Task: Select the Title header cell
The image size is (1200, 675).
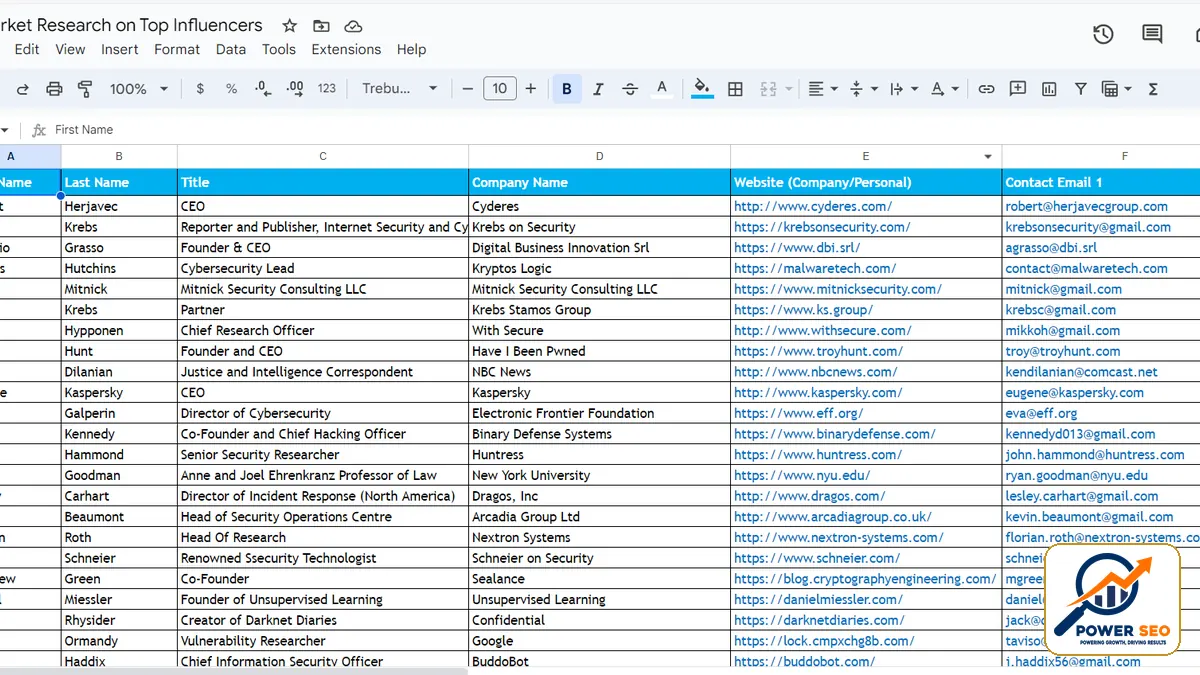Action: pyautogui.click(x=323, y=182)
